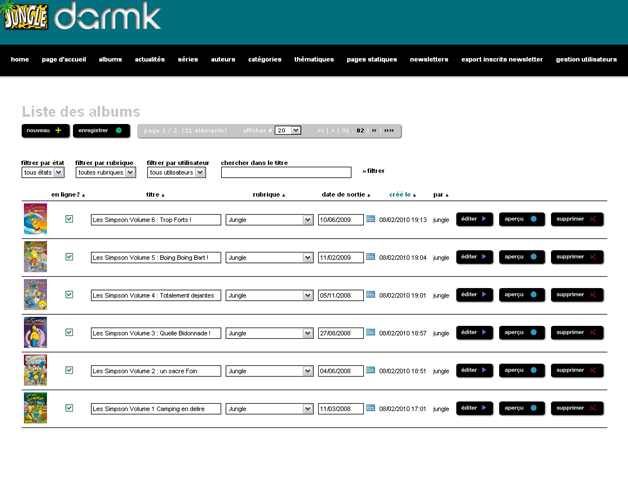Open 'pages statiques' menu item
This screenshot has width=628, height=500.
[x=372, y=59]
